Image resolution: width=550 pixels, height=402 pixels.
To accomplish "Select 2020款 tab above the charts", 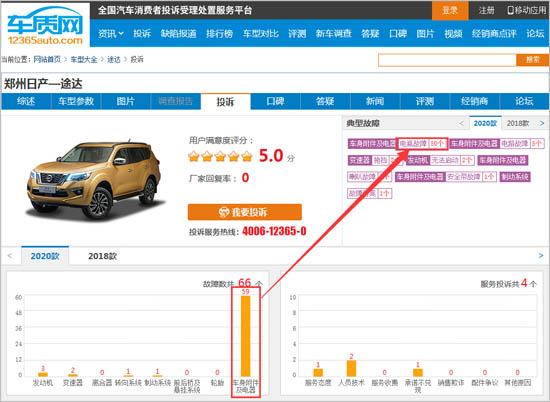I will click(x=45, y=256).
